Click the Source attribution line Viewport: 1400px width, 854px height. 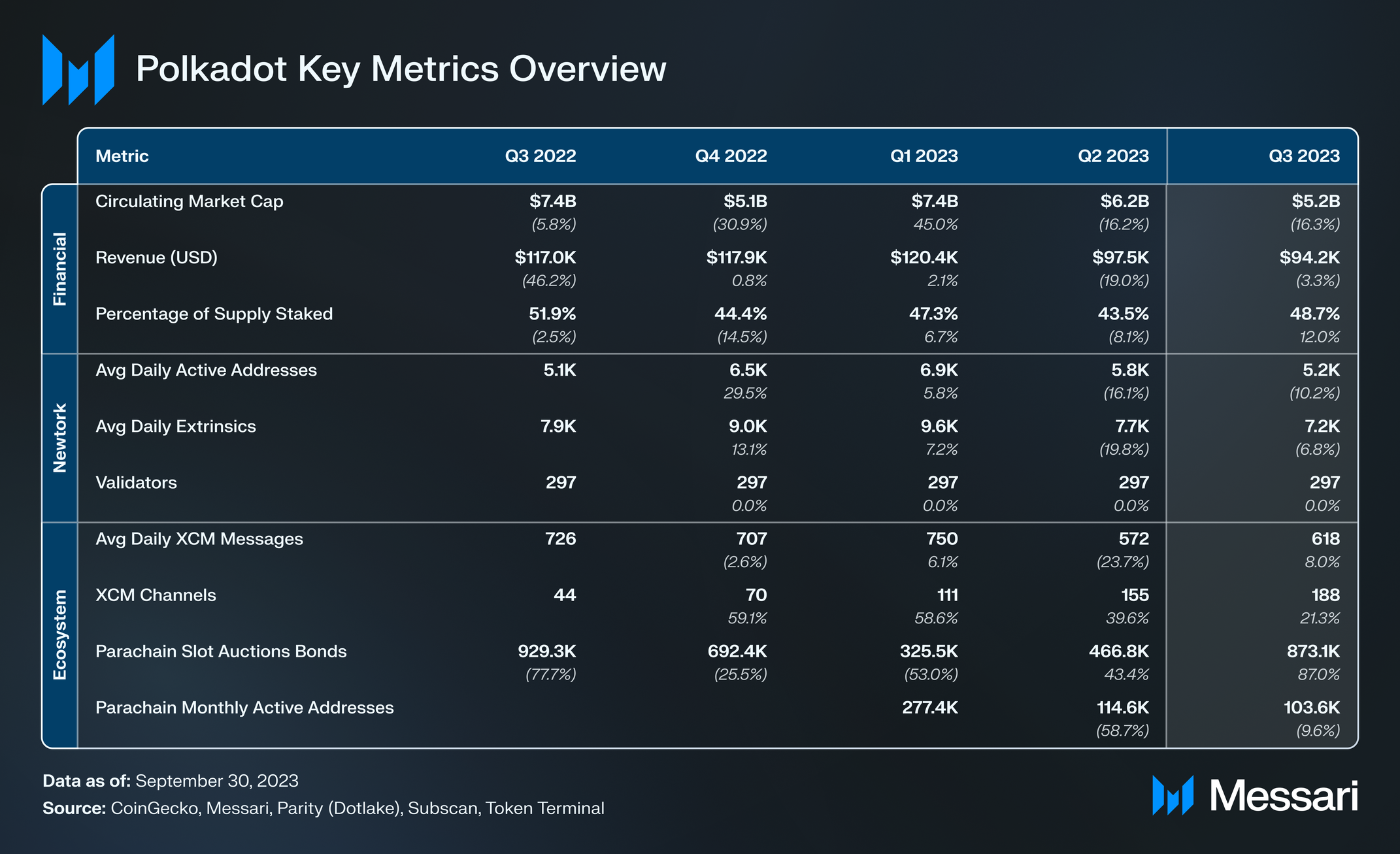point(323,808)
